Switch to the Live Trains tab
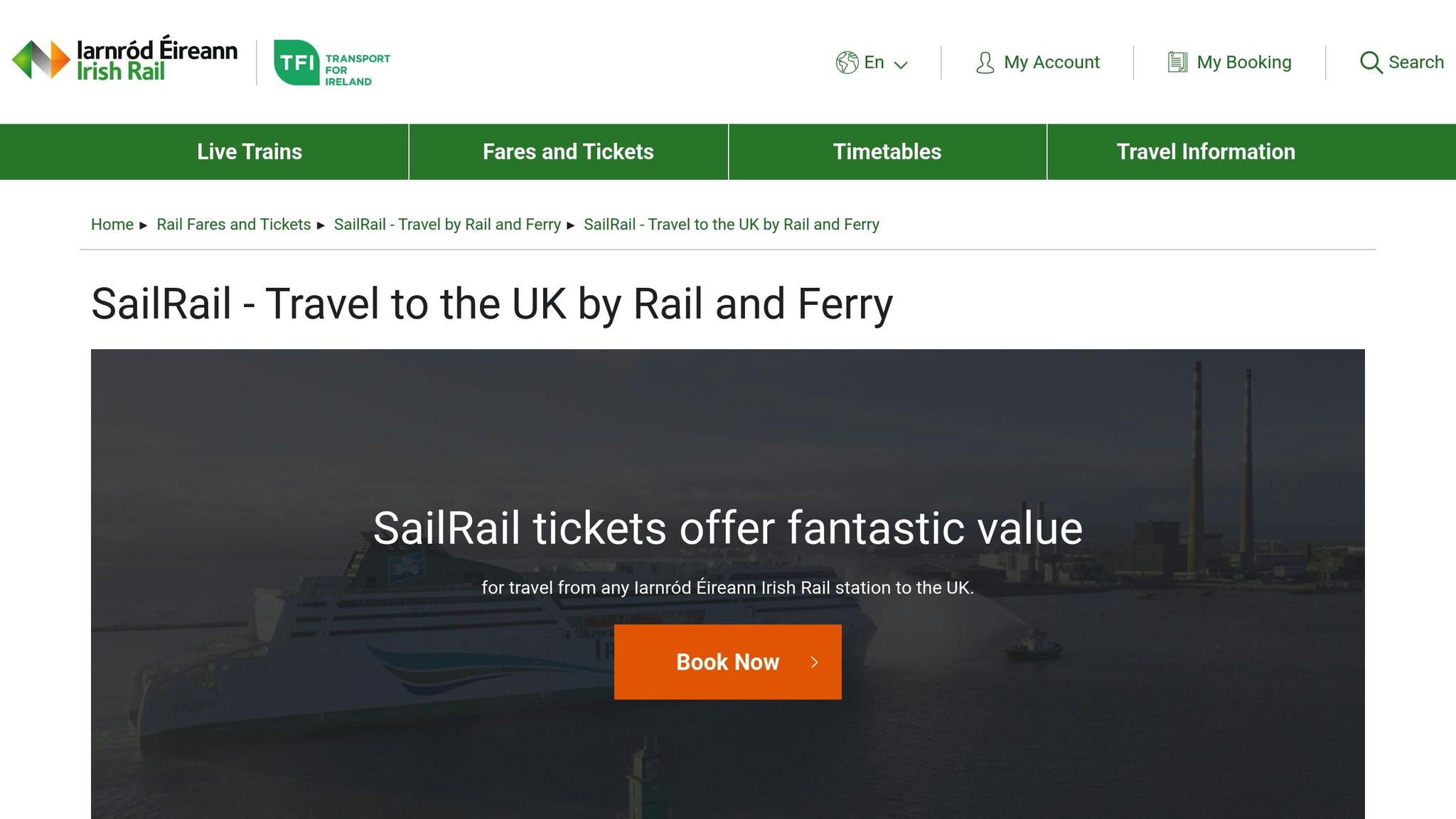Screen dimensions: 1456x819 249,151
